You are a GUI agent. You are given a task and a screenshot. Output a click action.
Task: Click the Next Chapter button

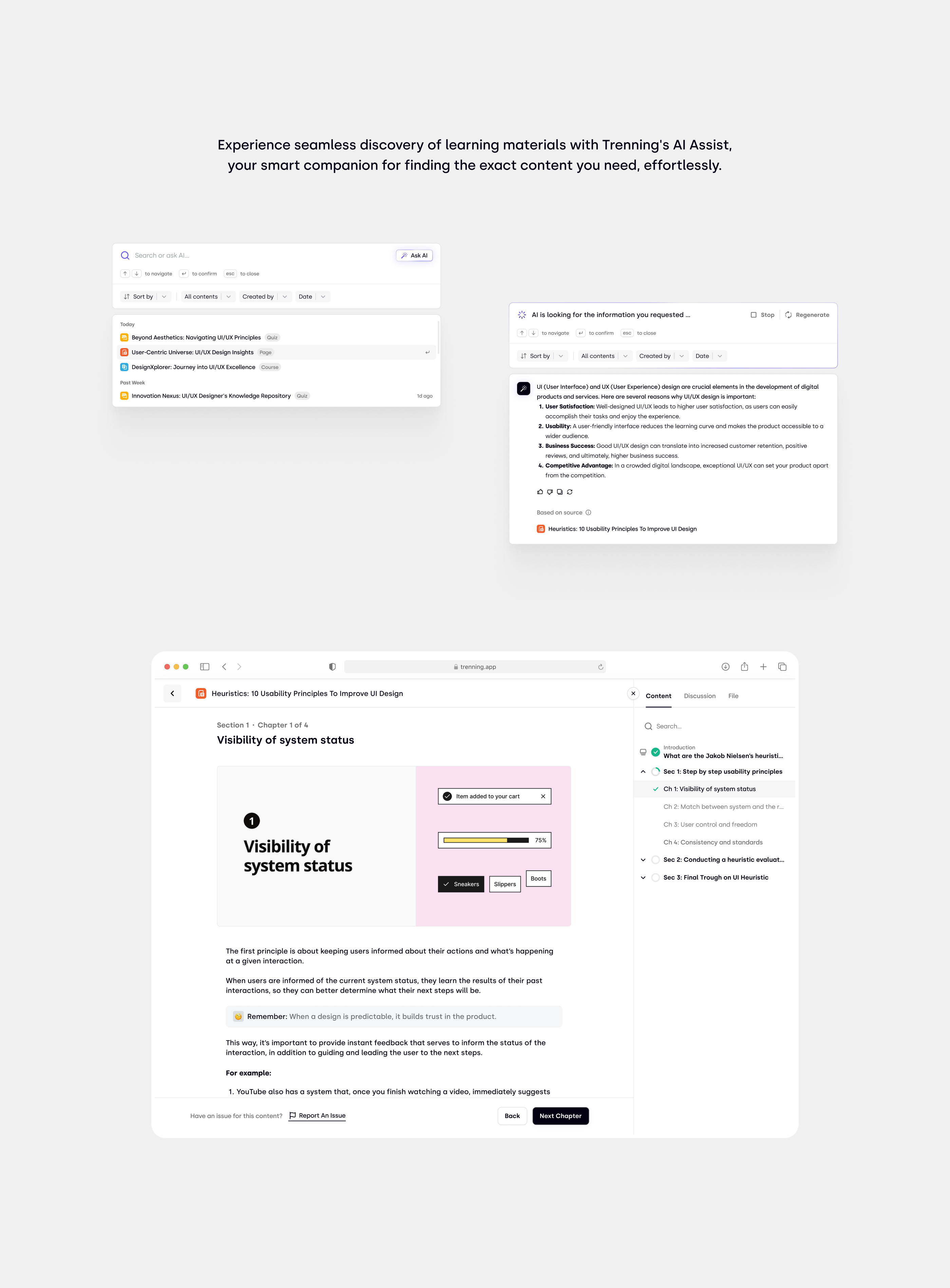[560, 1116]
